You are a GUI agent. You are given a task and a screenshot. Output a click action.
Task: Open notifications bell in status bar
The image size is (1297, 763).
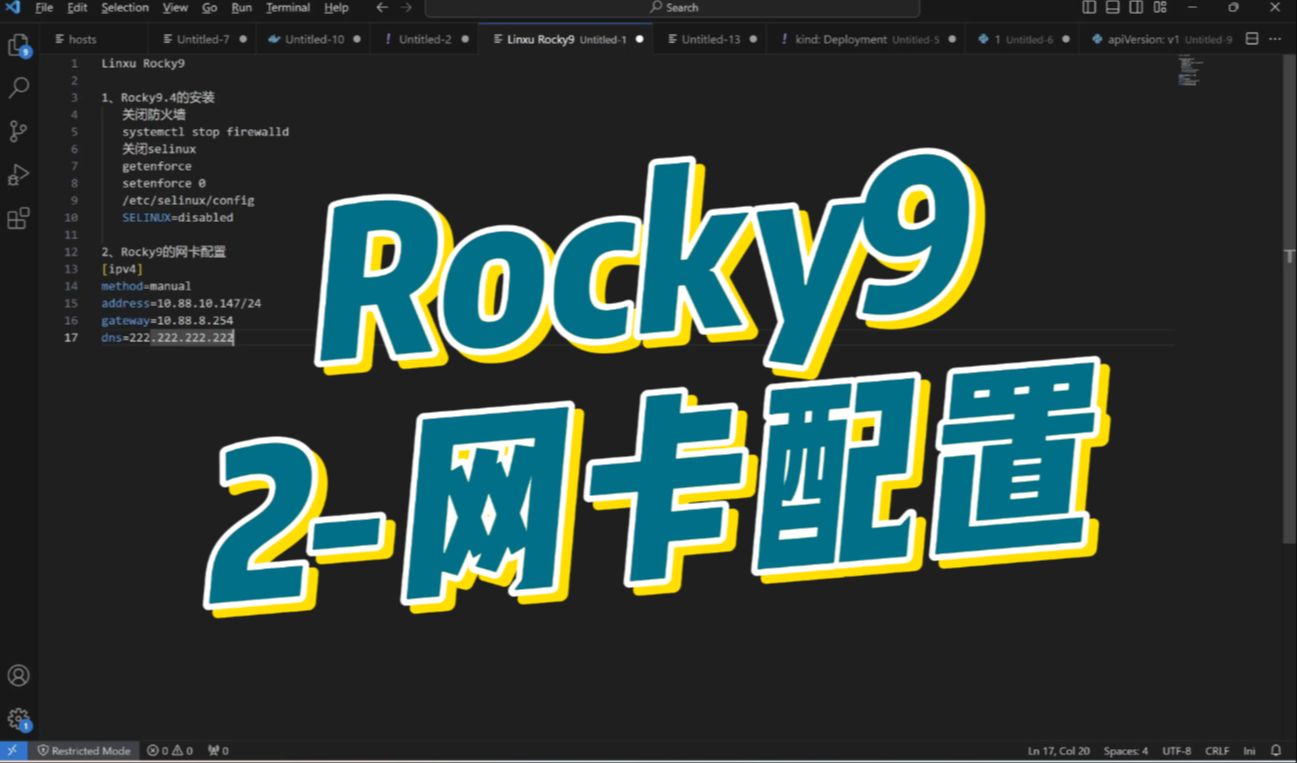tap(1276, 750)
